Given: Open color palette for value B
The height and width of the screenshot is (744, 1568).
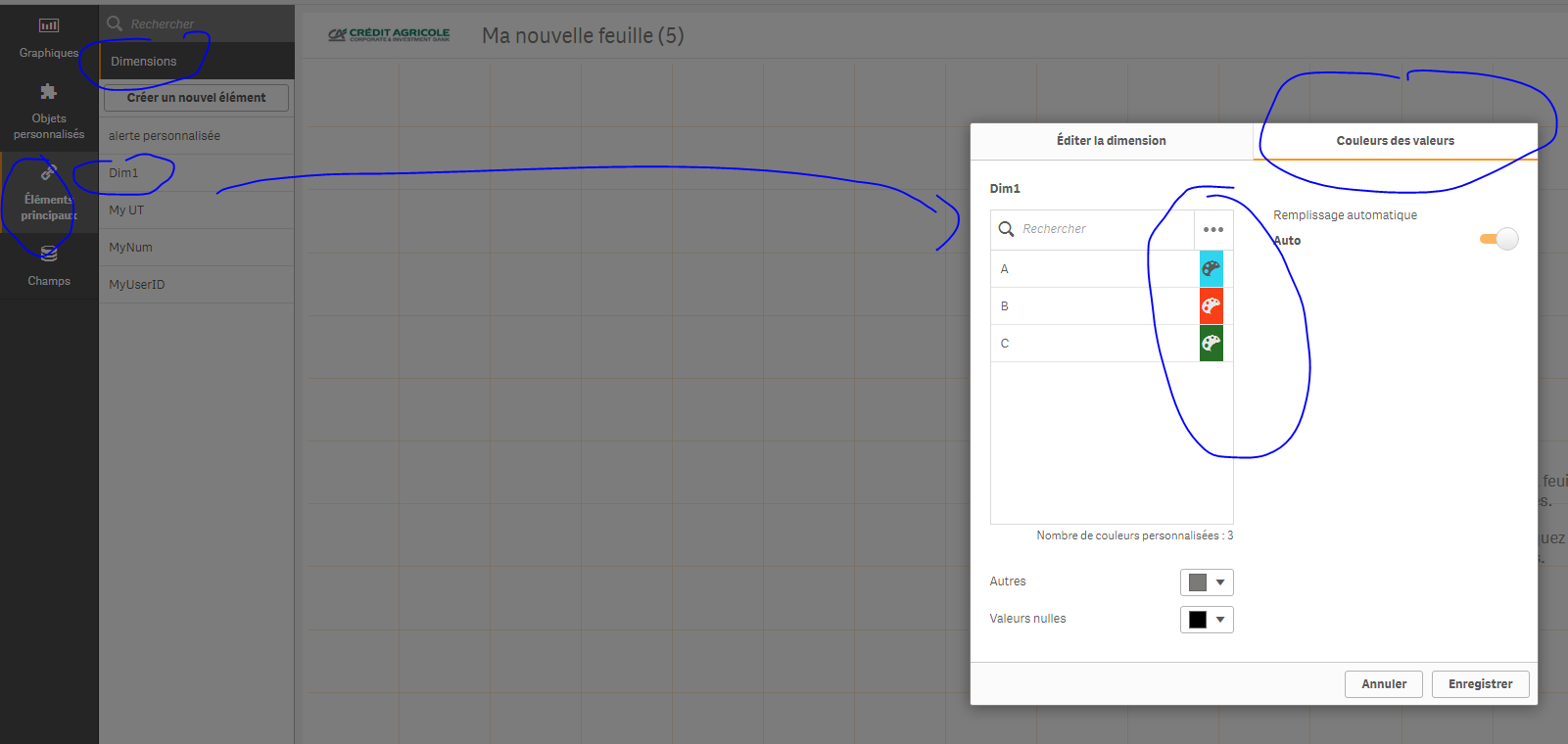Looking at the screenshot, I should pos(1212,305).
